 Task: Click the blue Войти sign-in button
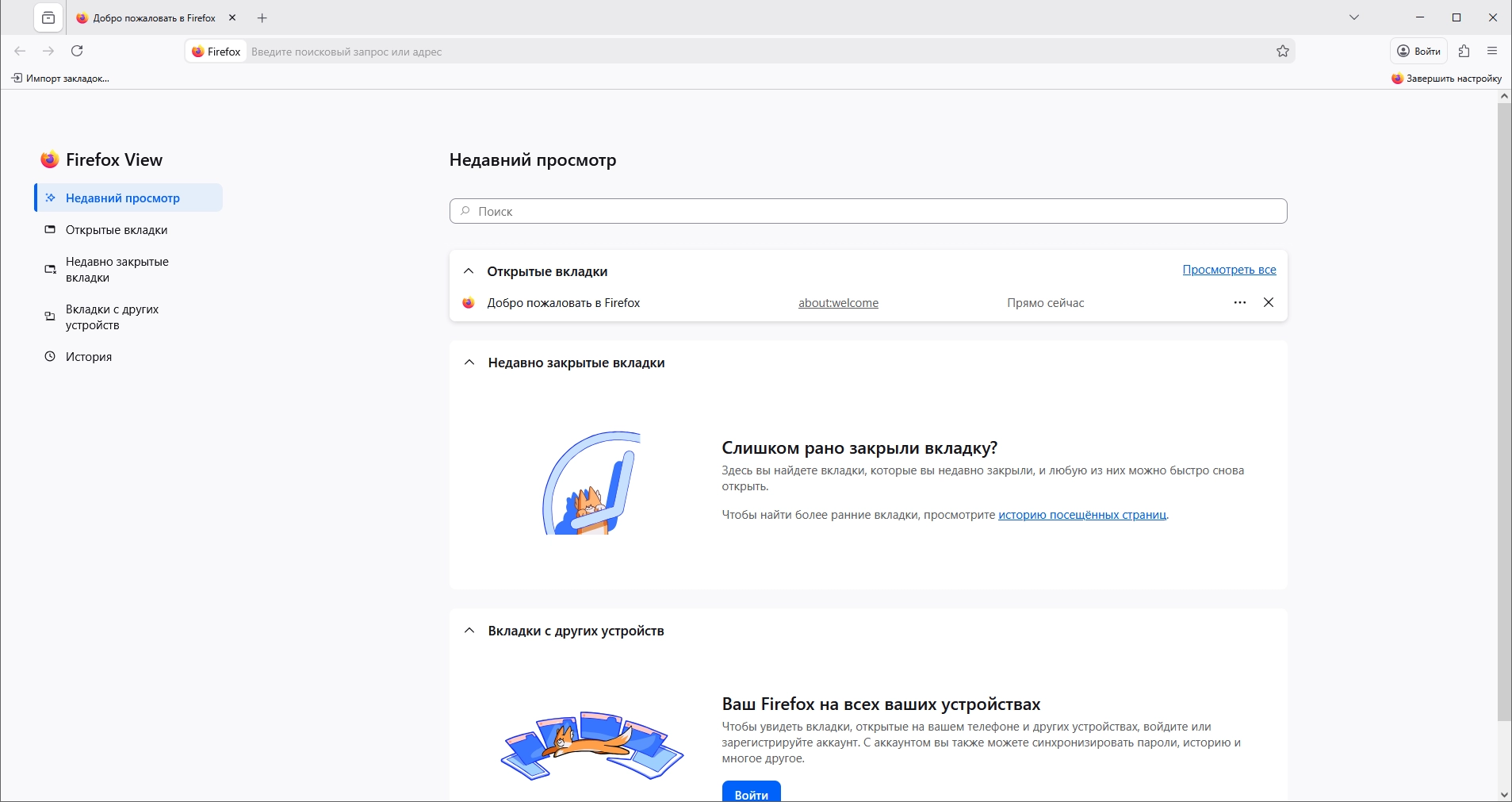point(751,792)
